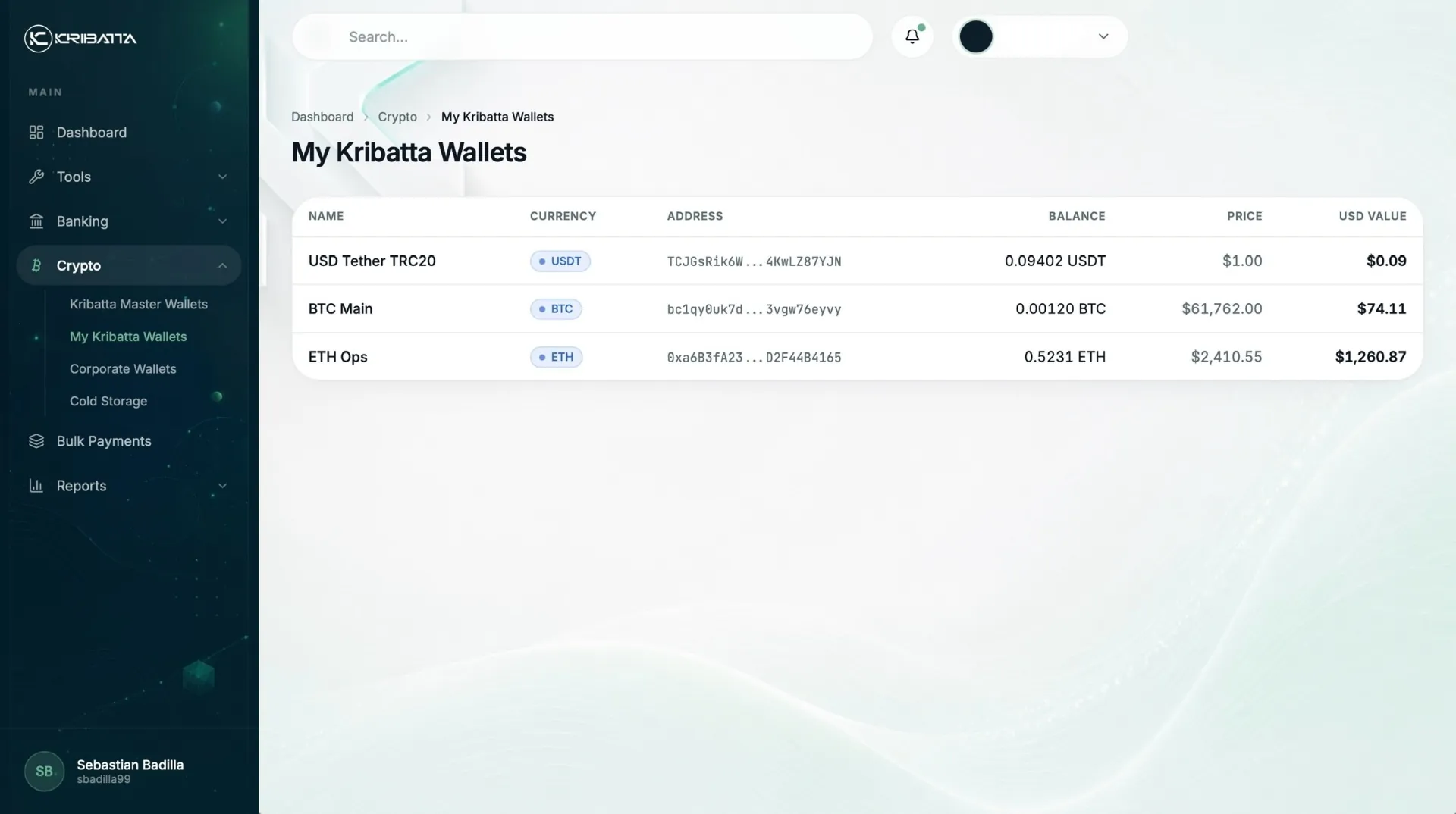Click the Tools wrench icon

(x=36, y=177)
